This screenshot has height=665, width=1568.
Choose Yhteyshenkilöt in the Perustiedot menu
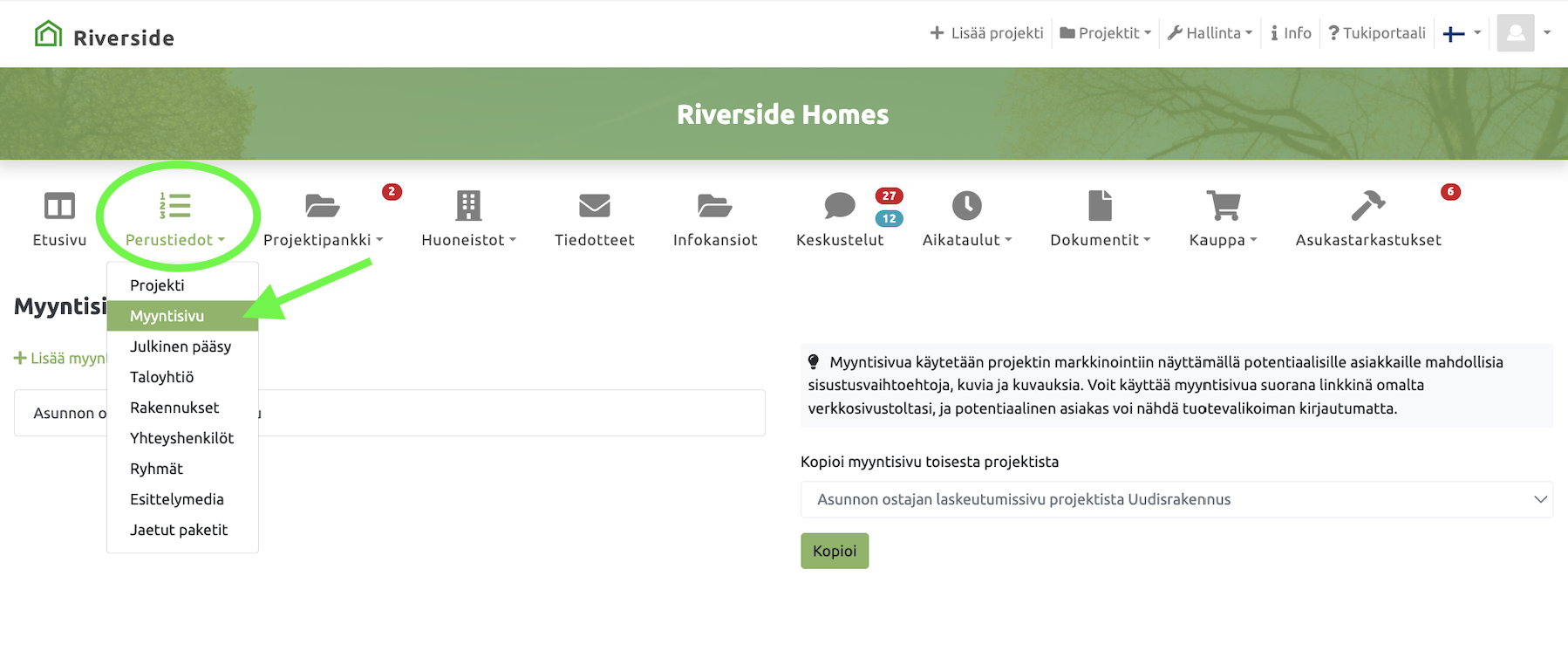[x=181, y=438]
